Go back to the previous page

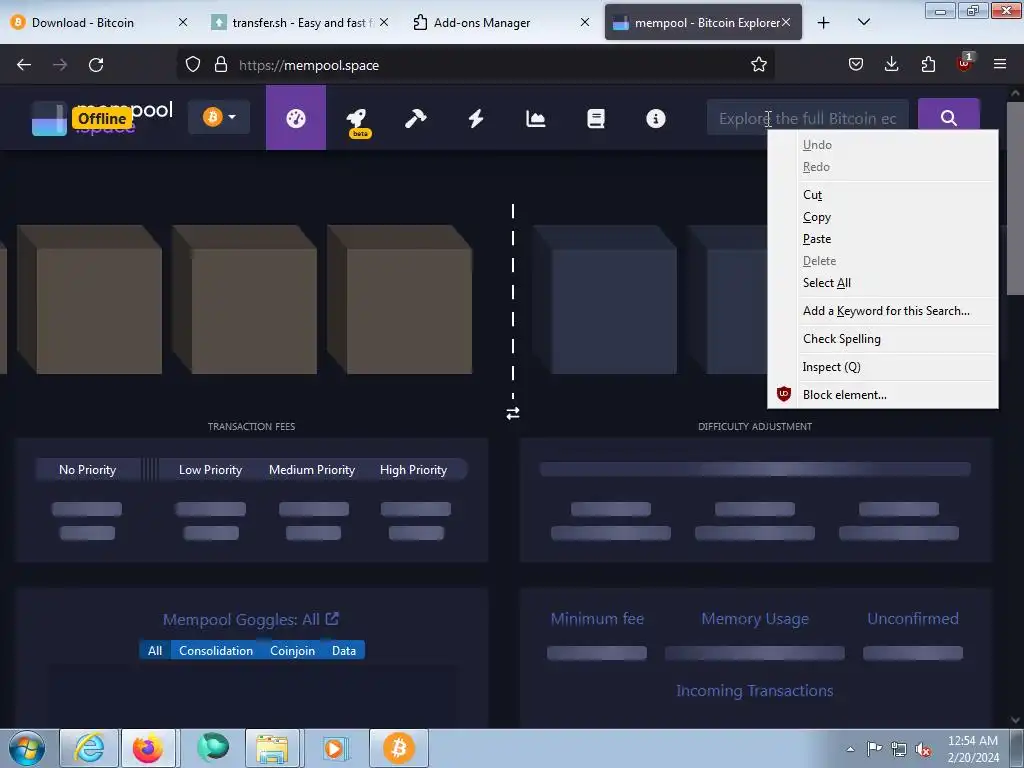click(24, 65)
